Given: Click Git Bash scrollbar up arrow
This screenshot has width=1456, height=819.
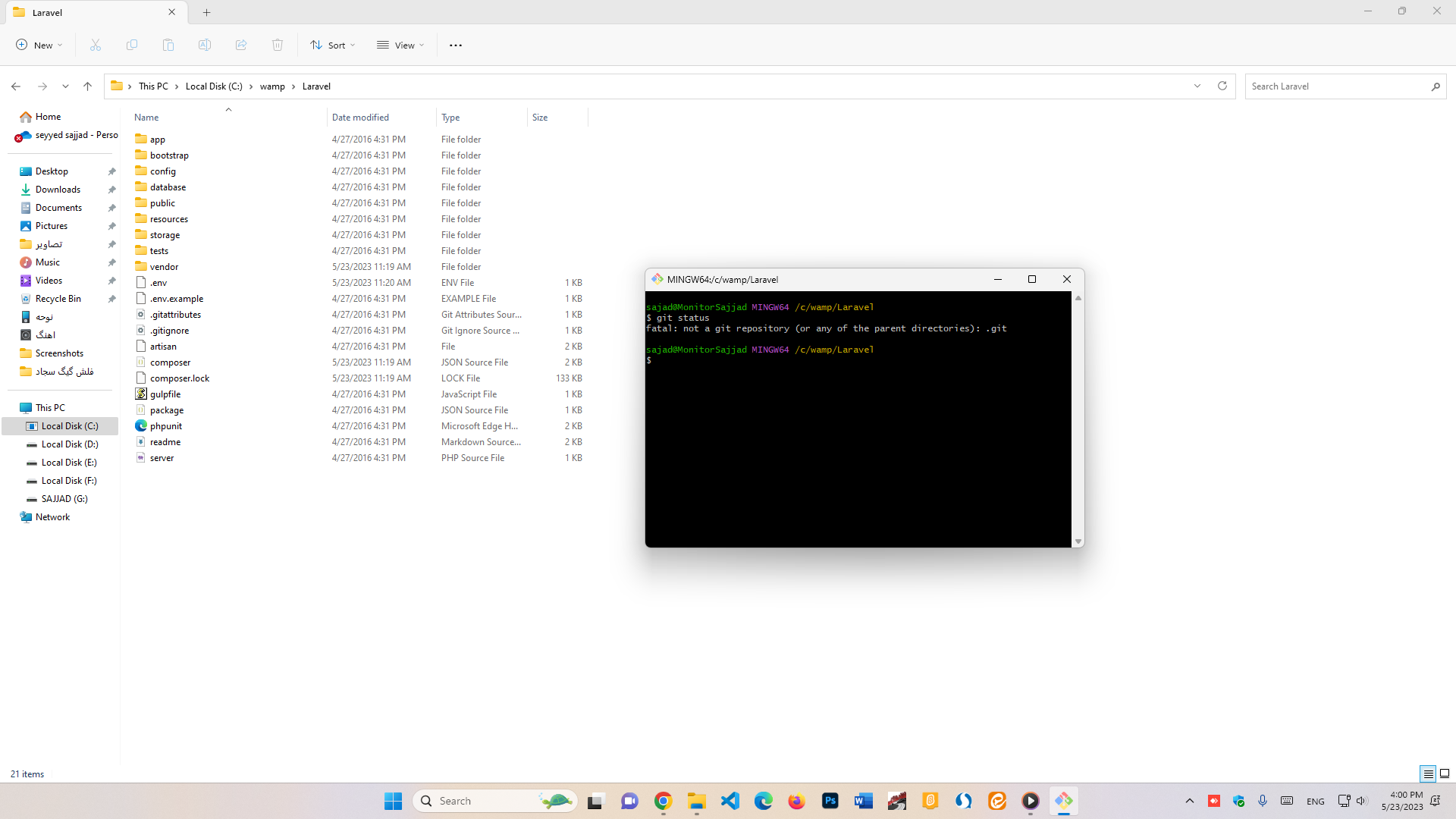Looking at the screenshot, I should (1078, 298).
